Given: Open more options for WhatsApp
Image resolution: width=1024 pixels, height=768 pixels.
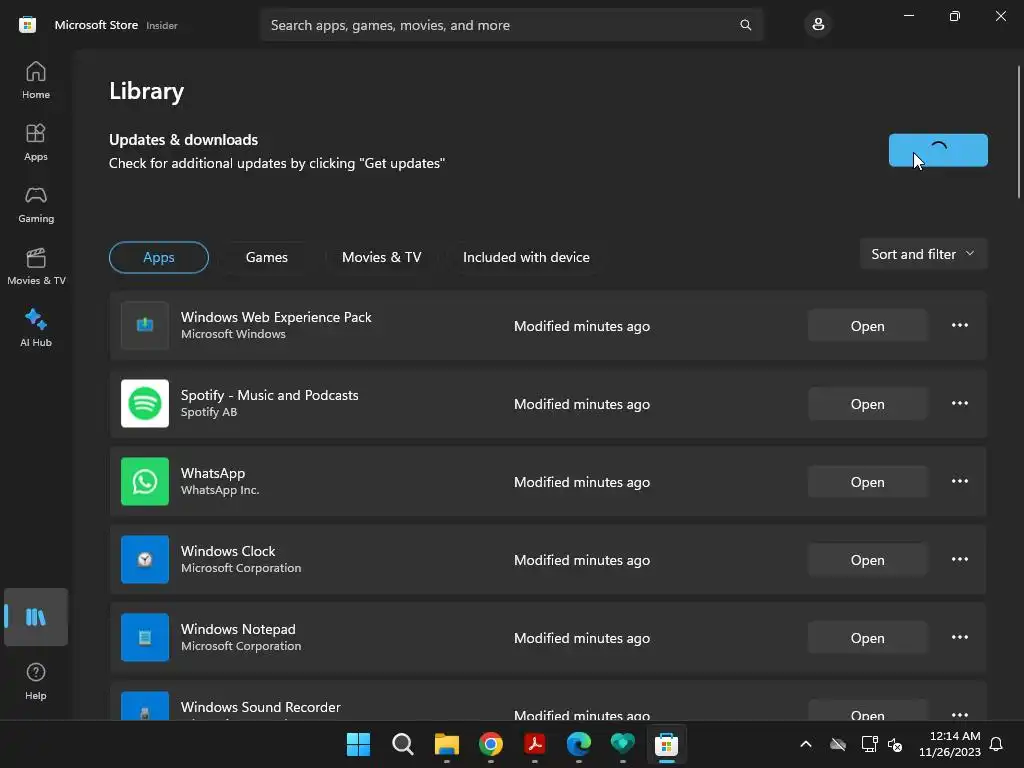Looking at the screenshot, I should click(959, 481).
